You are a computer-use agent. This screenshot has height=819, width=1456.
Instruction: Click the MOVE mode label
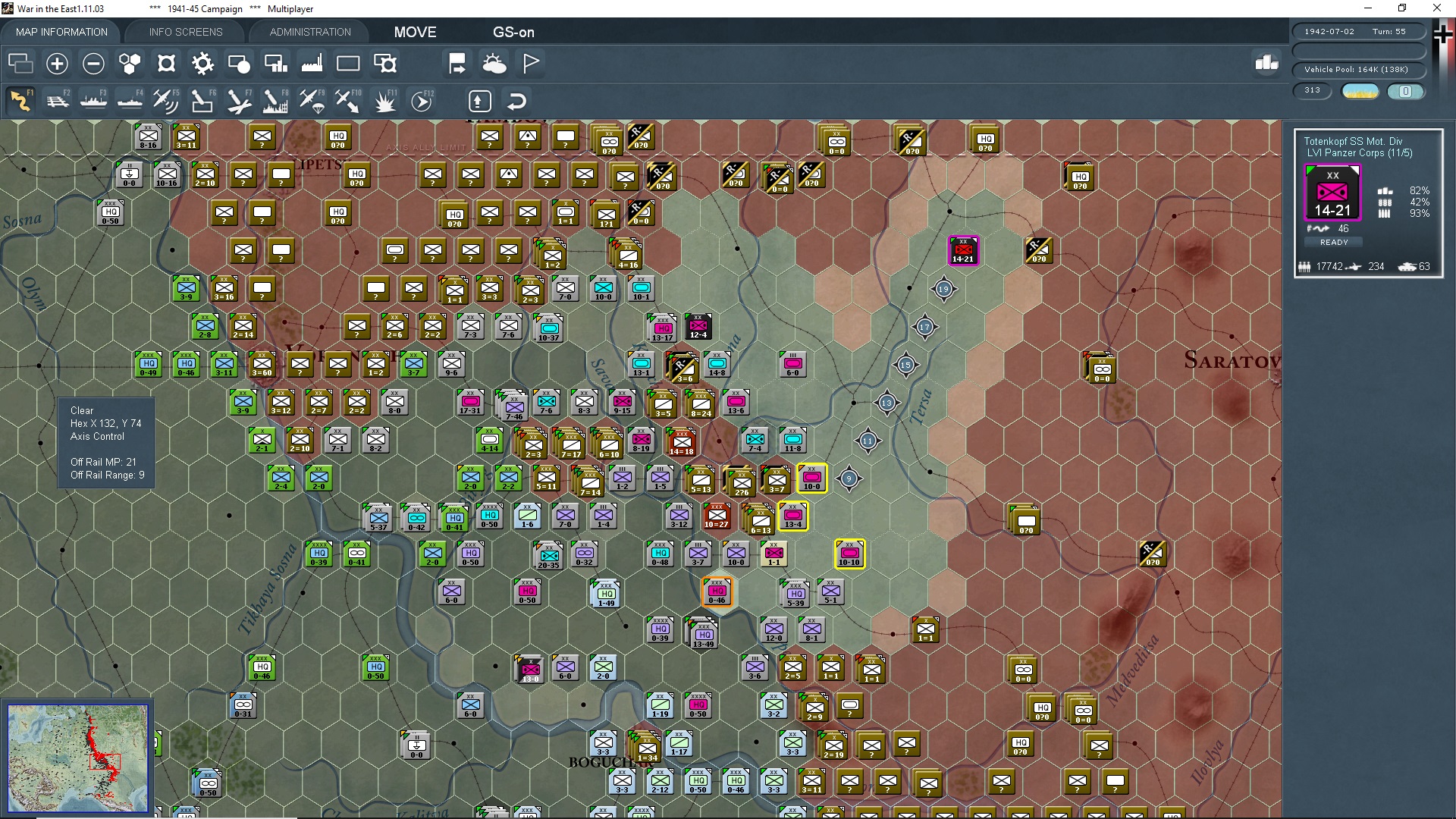click(415, 32)
